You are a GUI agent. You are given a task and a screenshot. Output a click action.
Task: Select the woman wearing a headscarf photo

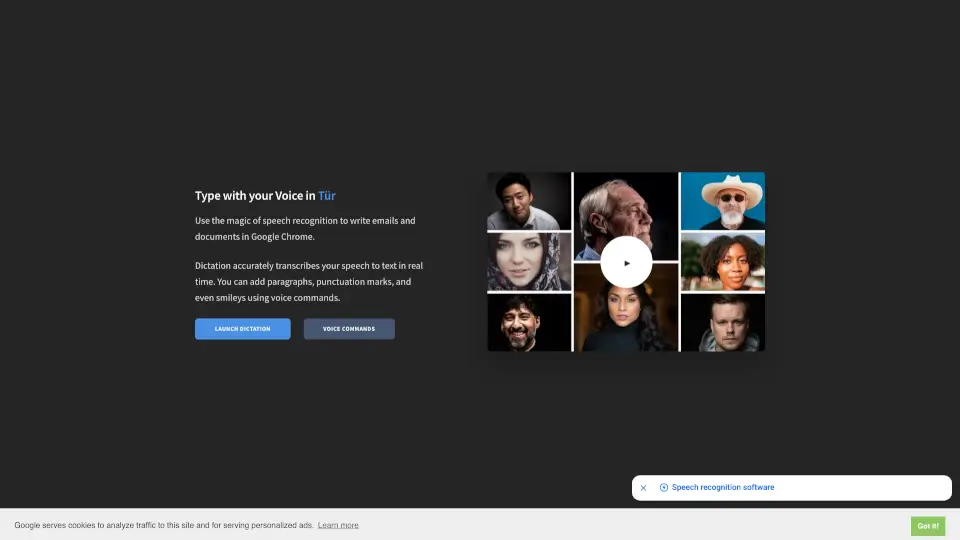pos(528,262)
